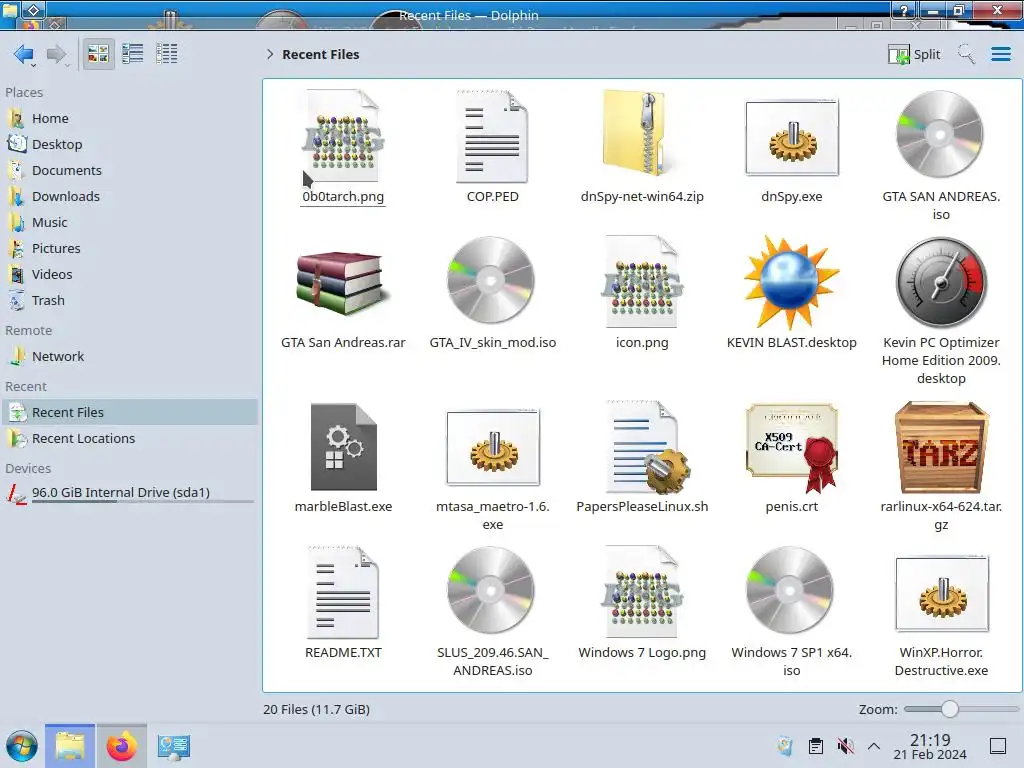The width and height of the screenshot is (1024, 768).
Task: Select the SLUS_209.46.SAN_ANDREAS.iso disc icon
Action: [x=491, y=590]
